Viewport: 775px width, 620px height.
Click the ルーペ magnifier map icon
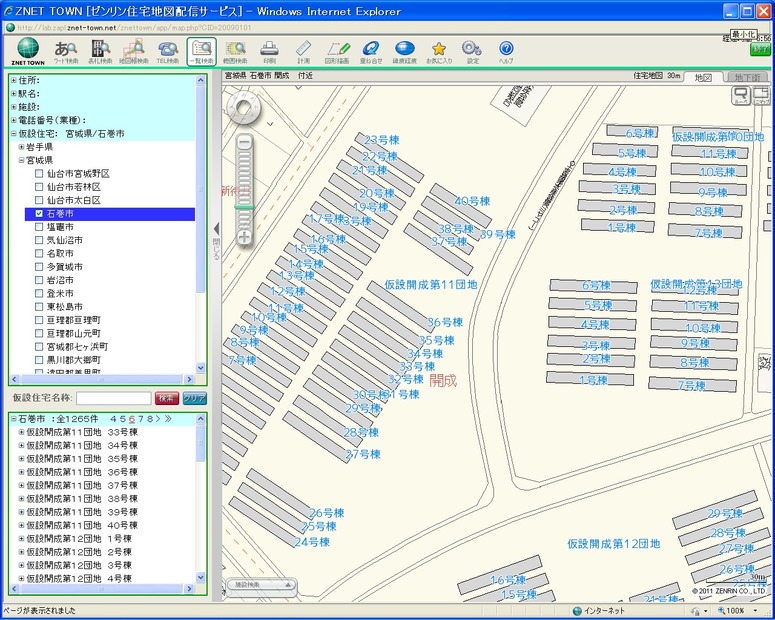tap(740, 95)
